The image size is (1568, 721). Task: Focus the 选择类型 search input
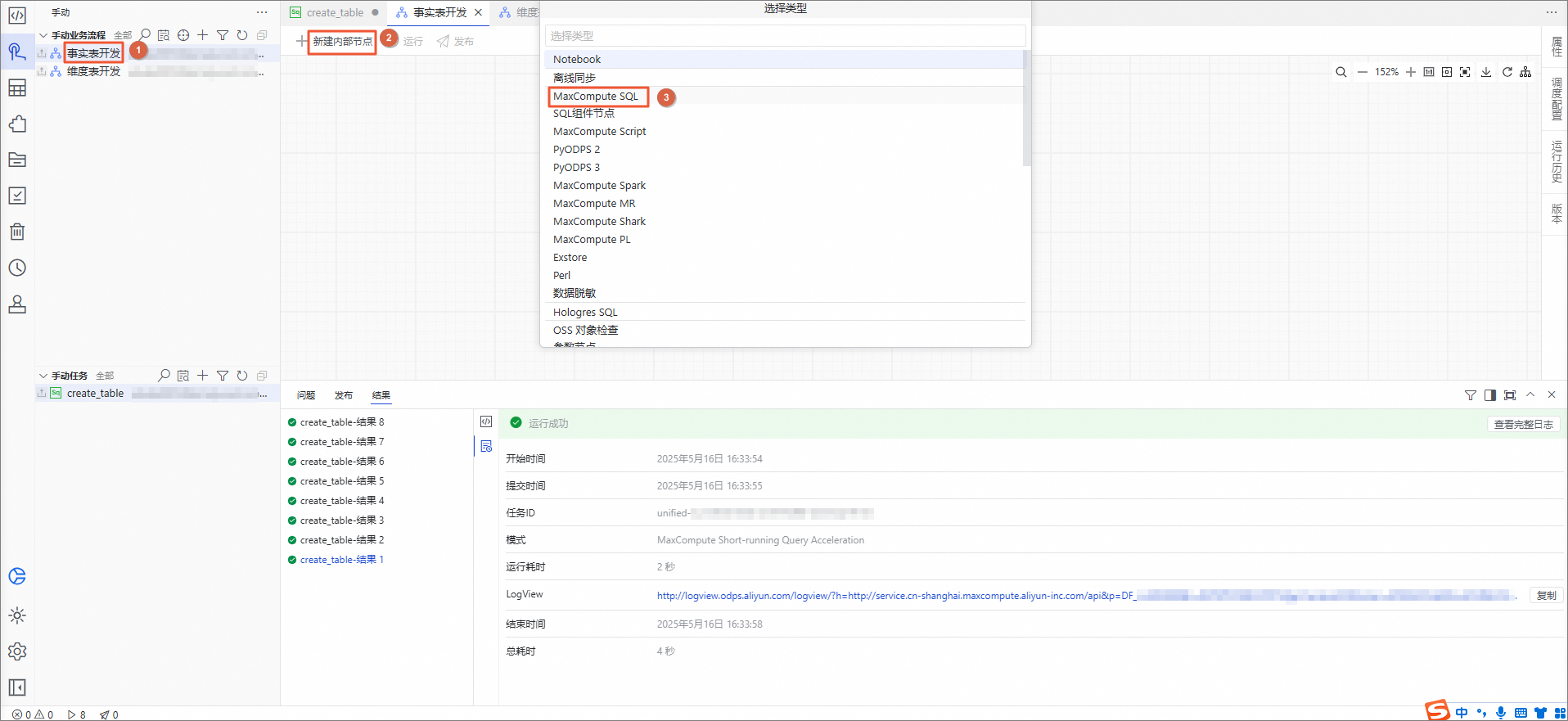pyautogui.click(x=785, y=36)
